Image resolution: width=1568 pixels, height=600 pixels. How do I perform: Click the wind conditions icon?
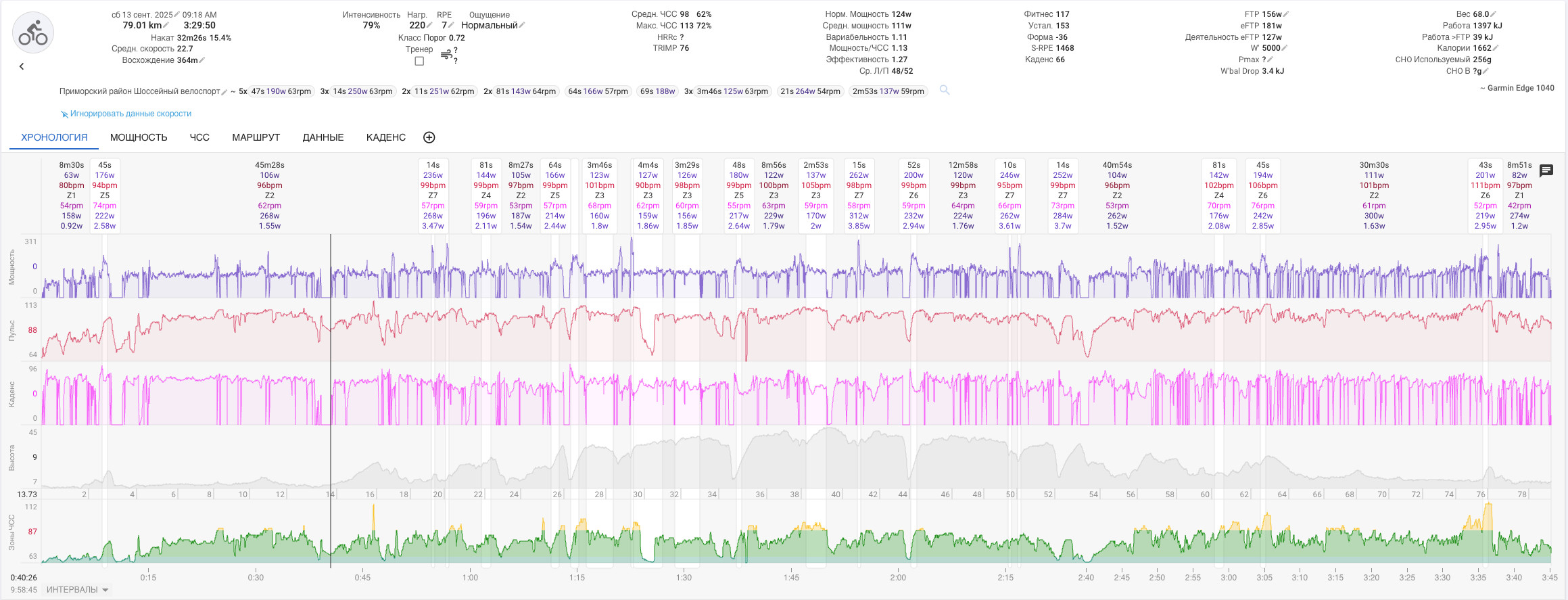(446, 54)
